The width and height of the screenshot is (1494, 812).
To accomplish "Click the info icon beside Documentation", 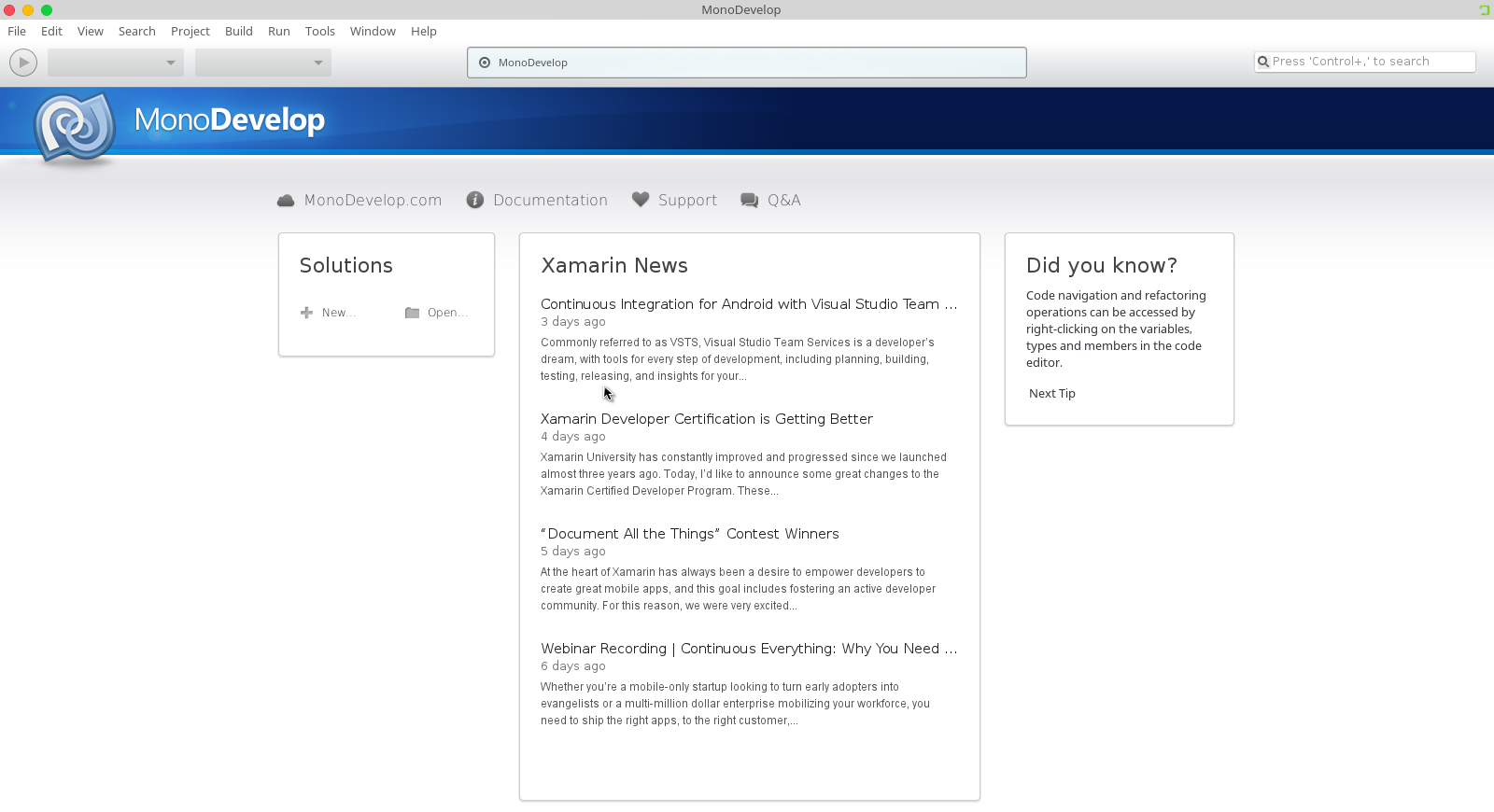I will (x=475, y=200).
